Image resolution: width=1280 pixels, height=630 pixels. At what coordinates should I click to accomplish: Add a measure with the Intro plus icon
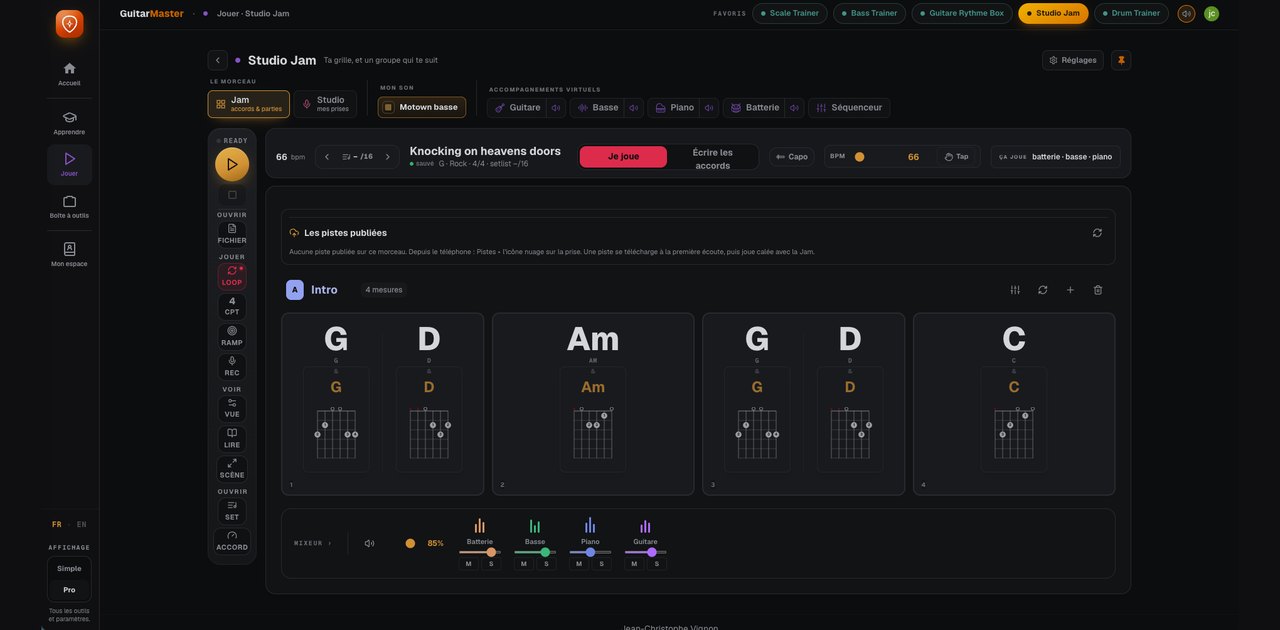click(1070, 290)
